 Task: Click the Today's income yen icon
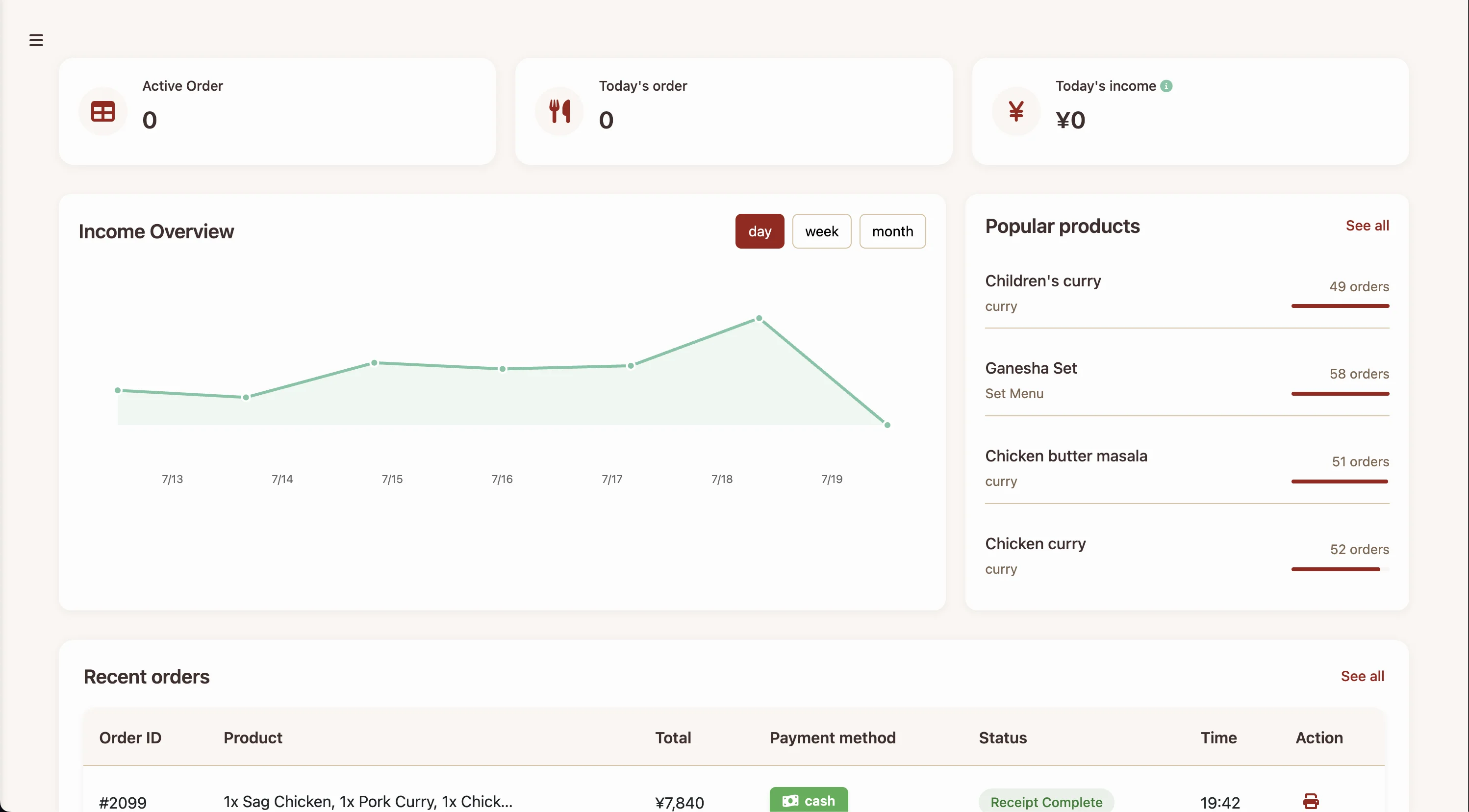click(x=1015, y=111)
